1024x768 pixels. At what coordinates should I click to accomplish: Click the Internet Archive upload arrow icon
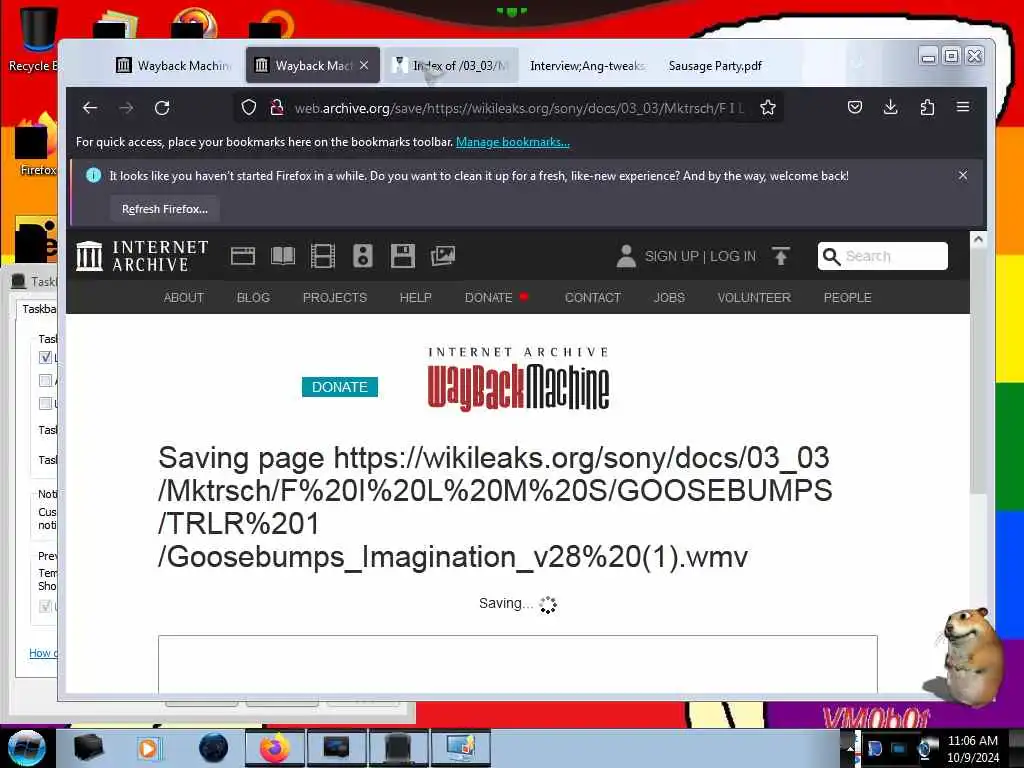pyautogui.click(x=780, y=256)
